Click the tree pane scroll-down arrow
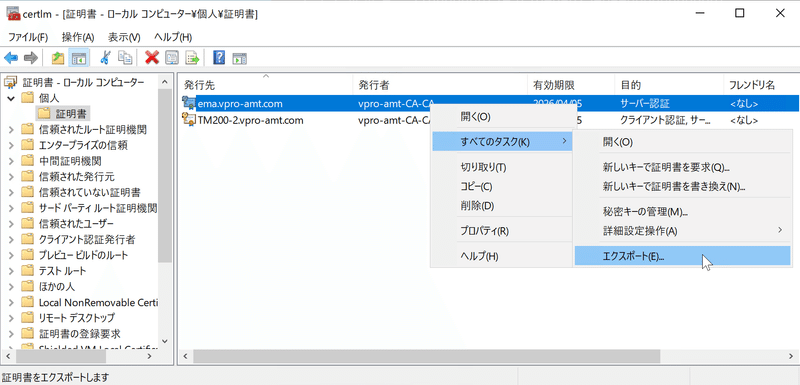This screenshot has height=385, width=800. point(165,341)
